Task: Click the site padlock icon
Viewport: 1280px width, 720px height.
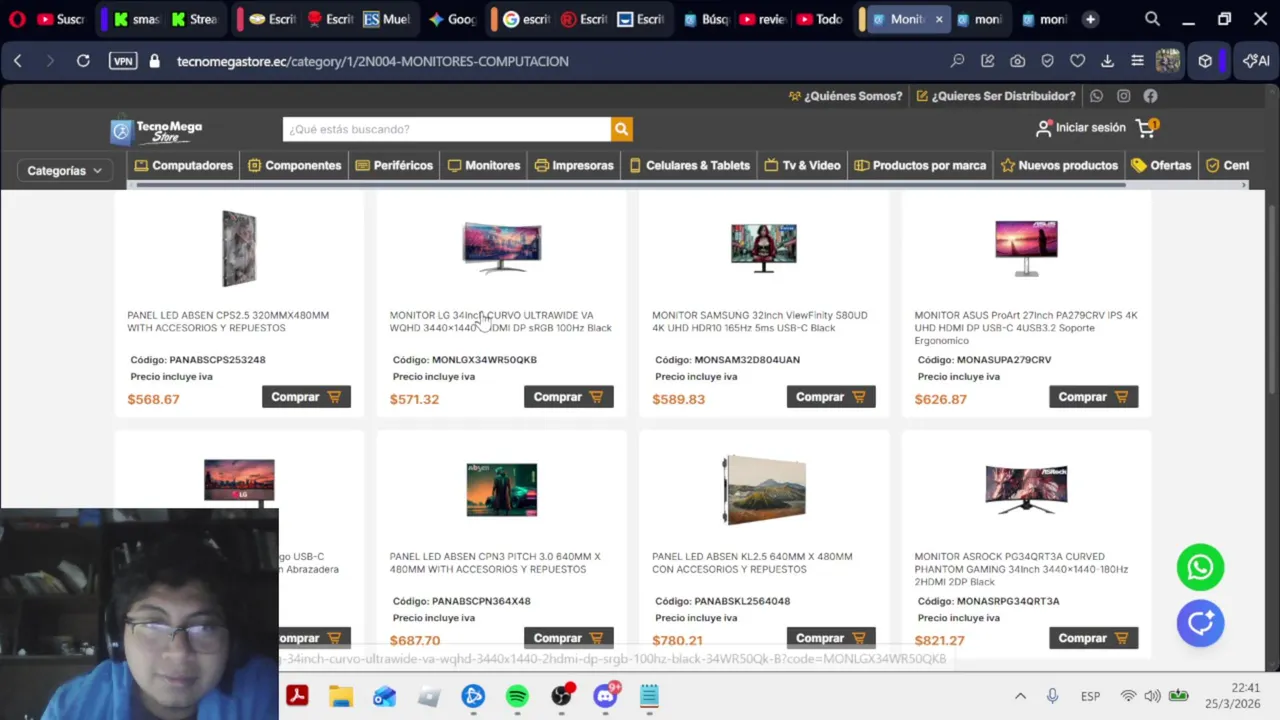Action: pos(154,61)
